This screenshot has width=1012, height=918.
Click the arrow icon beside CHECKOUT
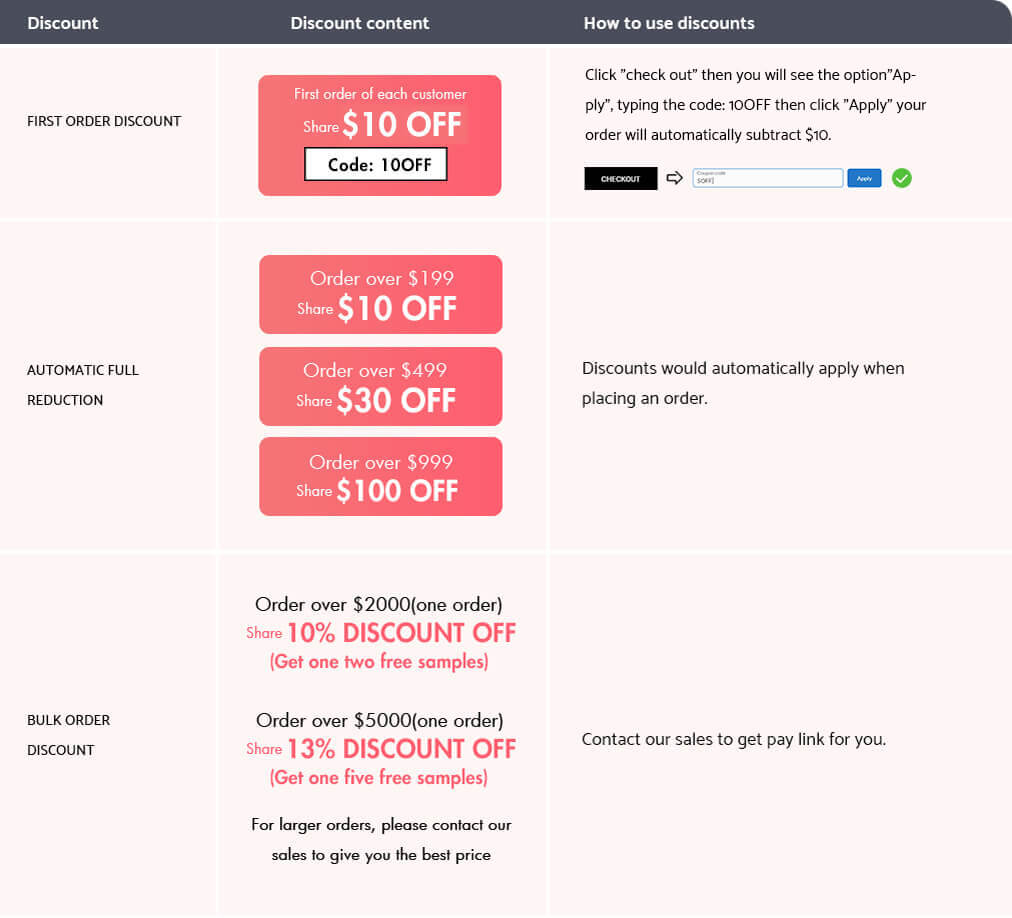pos(674,178)
